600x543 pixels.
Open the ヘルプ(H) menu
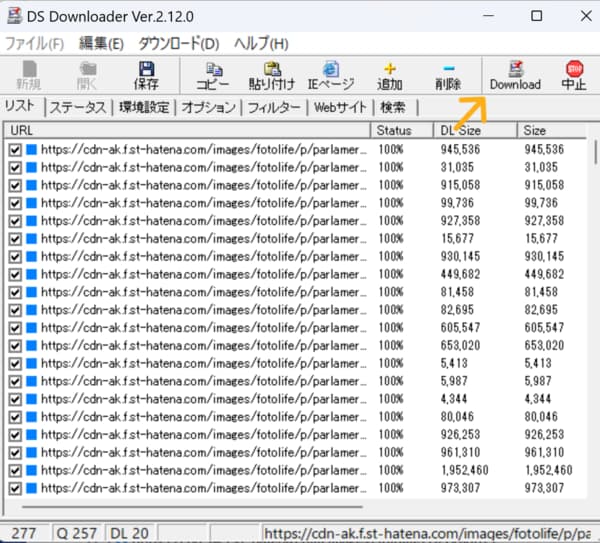click(x=261, y=44)
